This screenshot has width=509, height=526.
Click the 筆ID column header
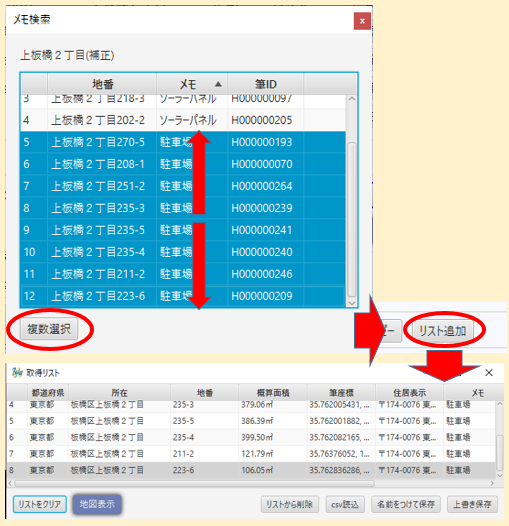(265, 84)
